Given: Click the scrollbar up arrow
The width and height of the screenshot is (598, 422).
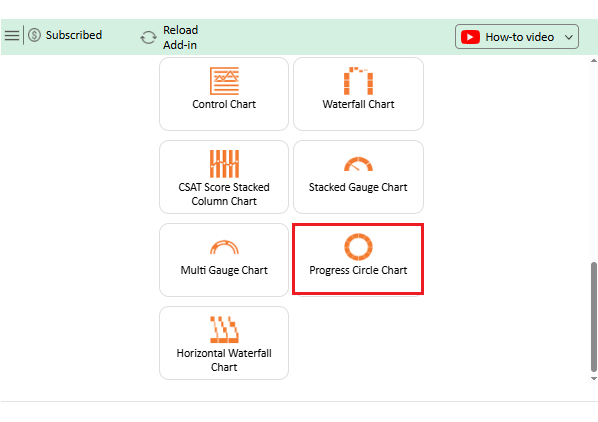Looking at the screenshot, I should [593, 61].
